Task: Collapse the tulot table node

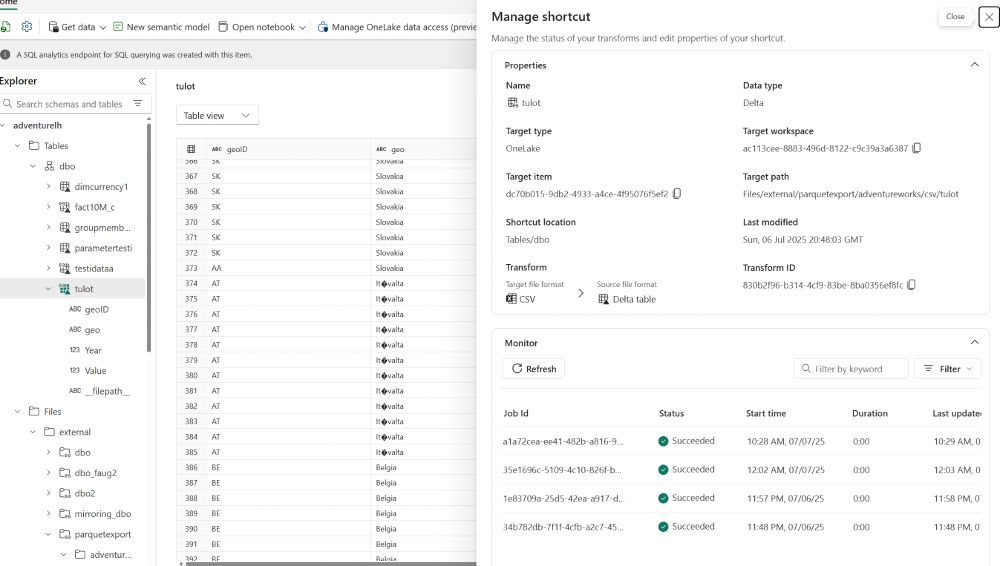Action: pyautogui.click(x=48, y=289)
